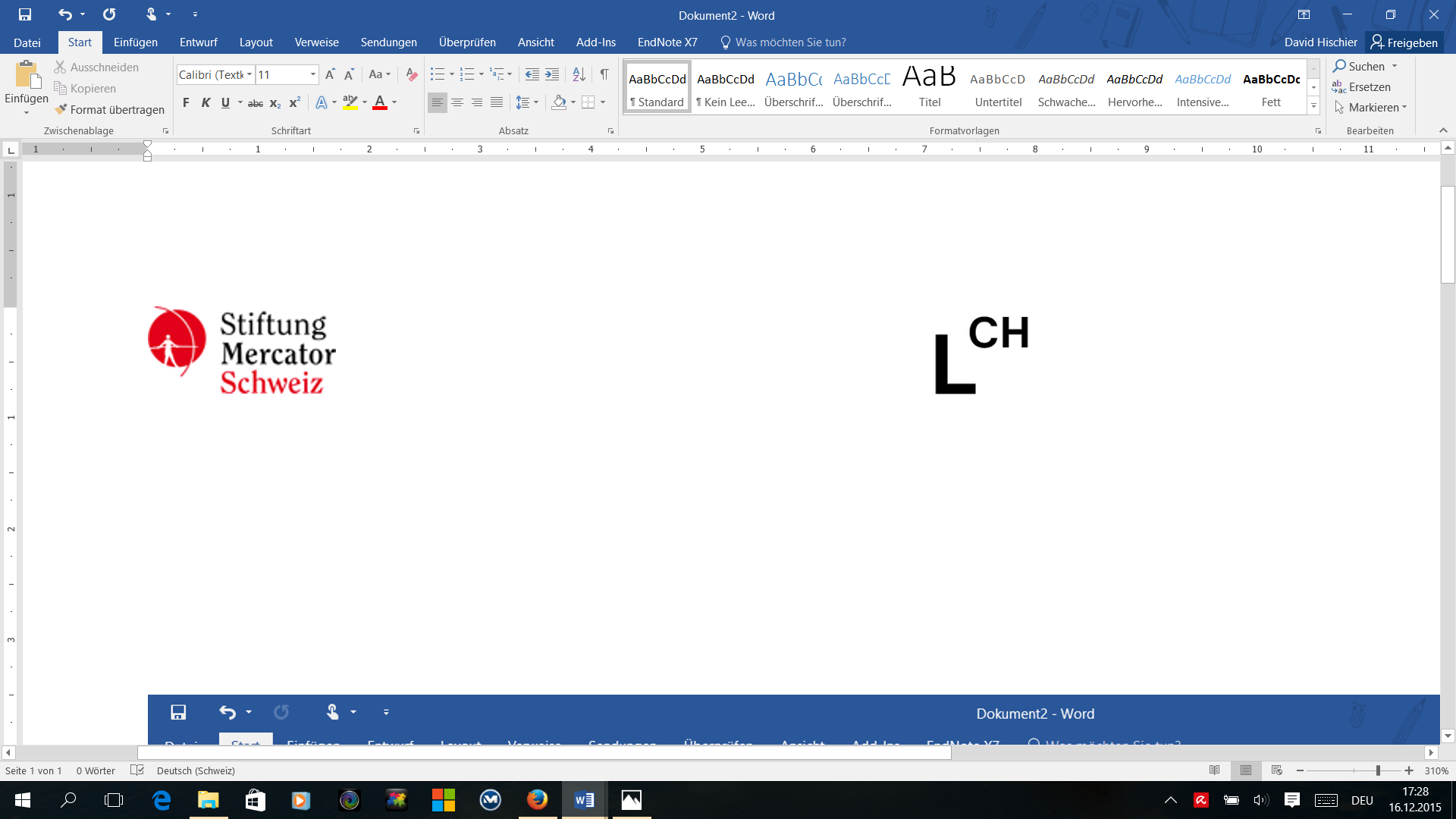Click the large Einfügen paste icon
The height and width of the screenshot is (819, 1456).
click(27, 75)
